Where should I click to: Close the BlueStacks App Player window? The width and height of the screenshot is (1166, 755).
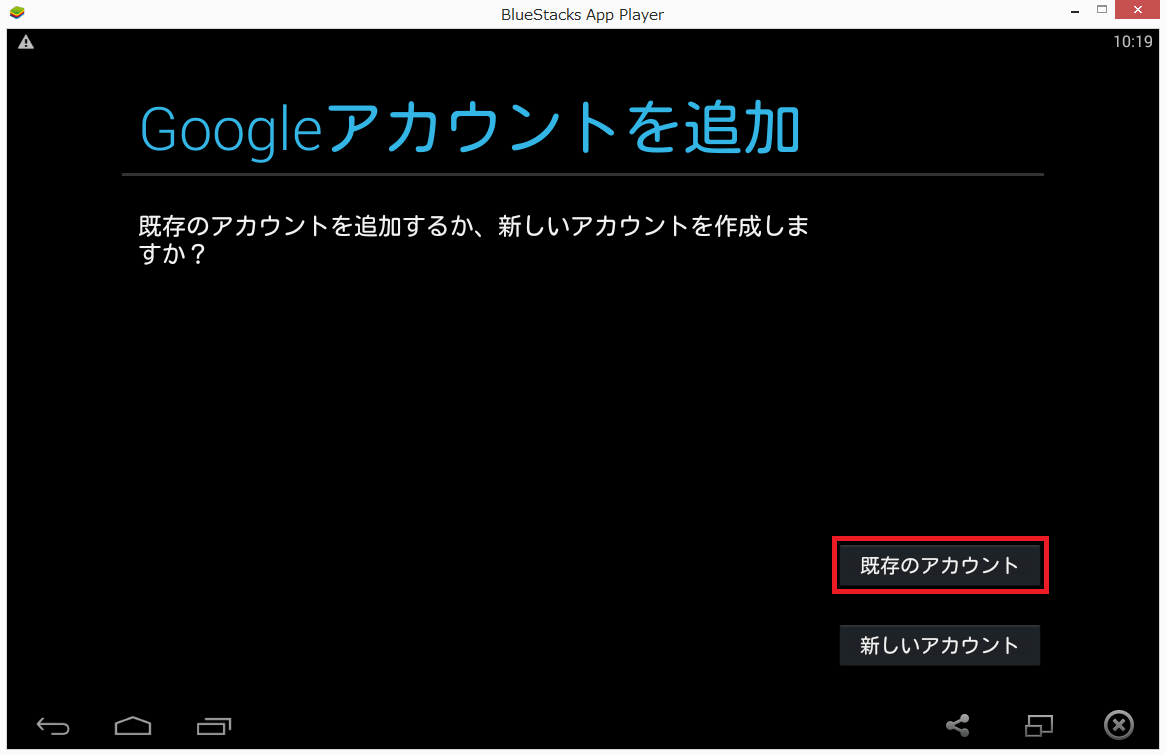click(x=1138, y=10)
